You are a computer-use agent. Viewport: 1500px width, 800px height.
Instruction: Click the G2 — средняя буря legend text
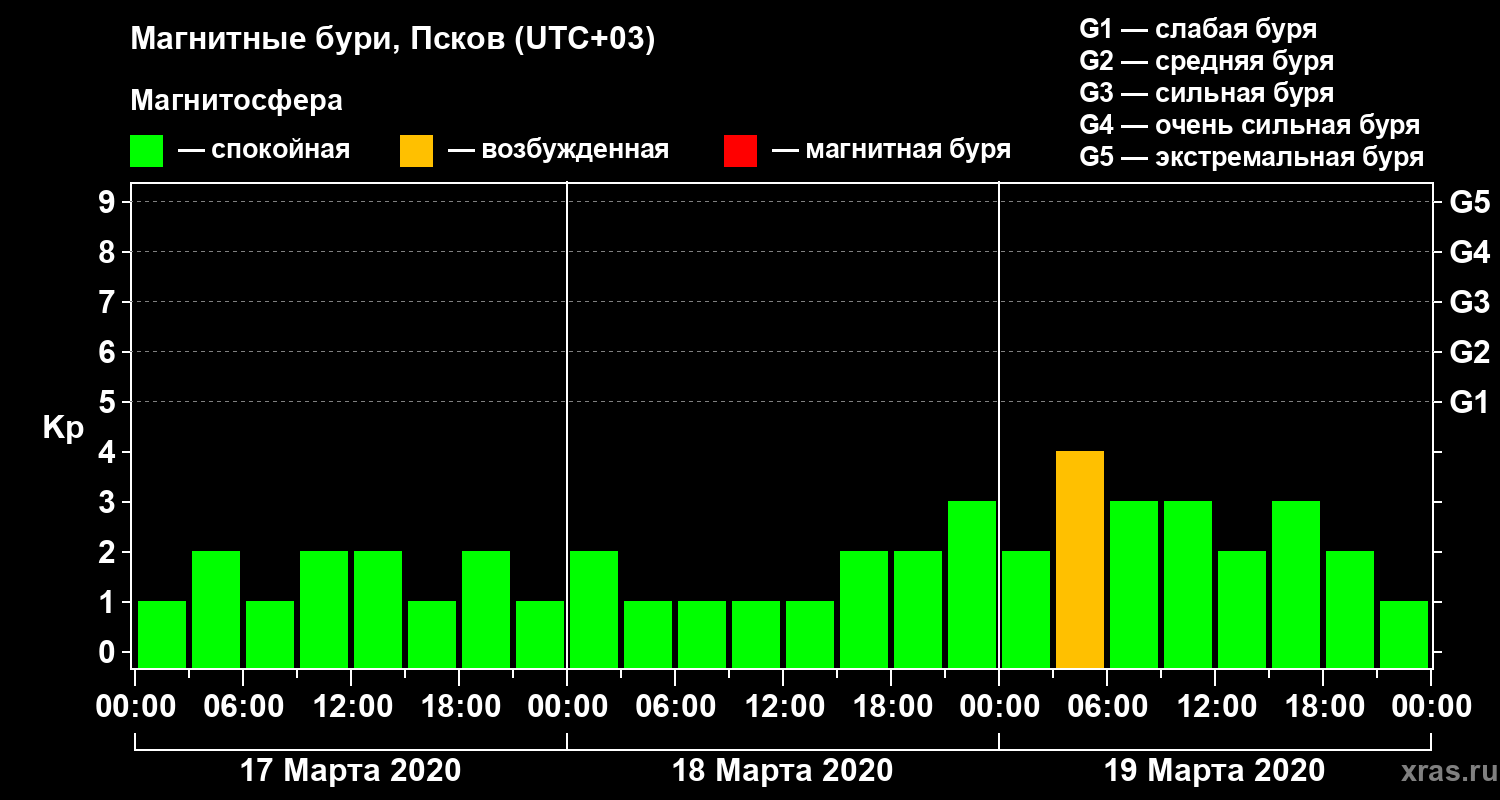pyautogui.click(x=1206, y=61)
